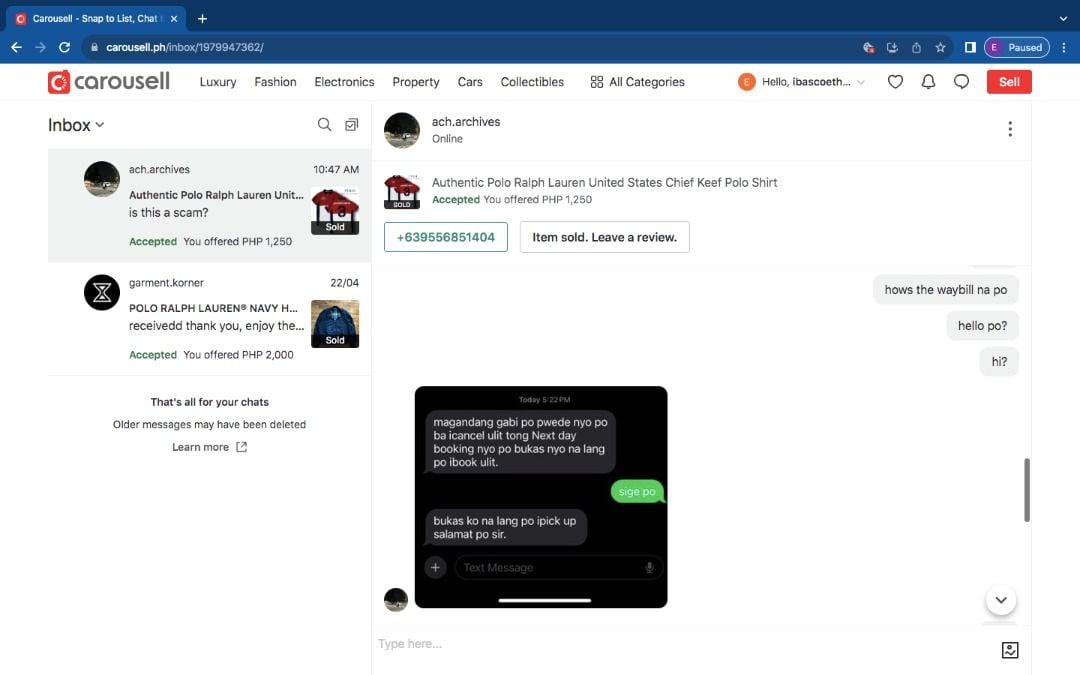Open the Authentic Polo Ralph Lauren listing title
Screen dimensions: 1080x675
[x=604, y=183]
